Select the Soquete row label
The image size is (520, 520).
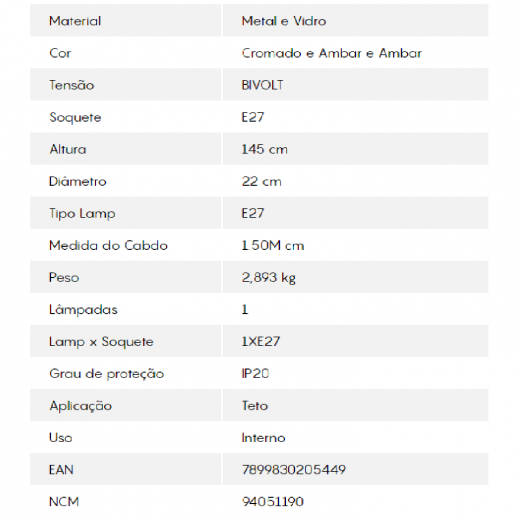75,117
